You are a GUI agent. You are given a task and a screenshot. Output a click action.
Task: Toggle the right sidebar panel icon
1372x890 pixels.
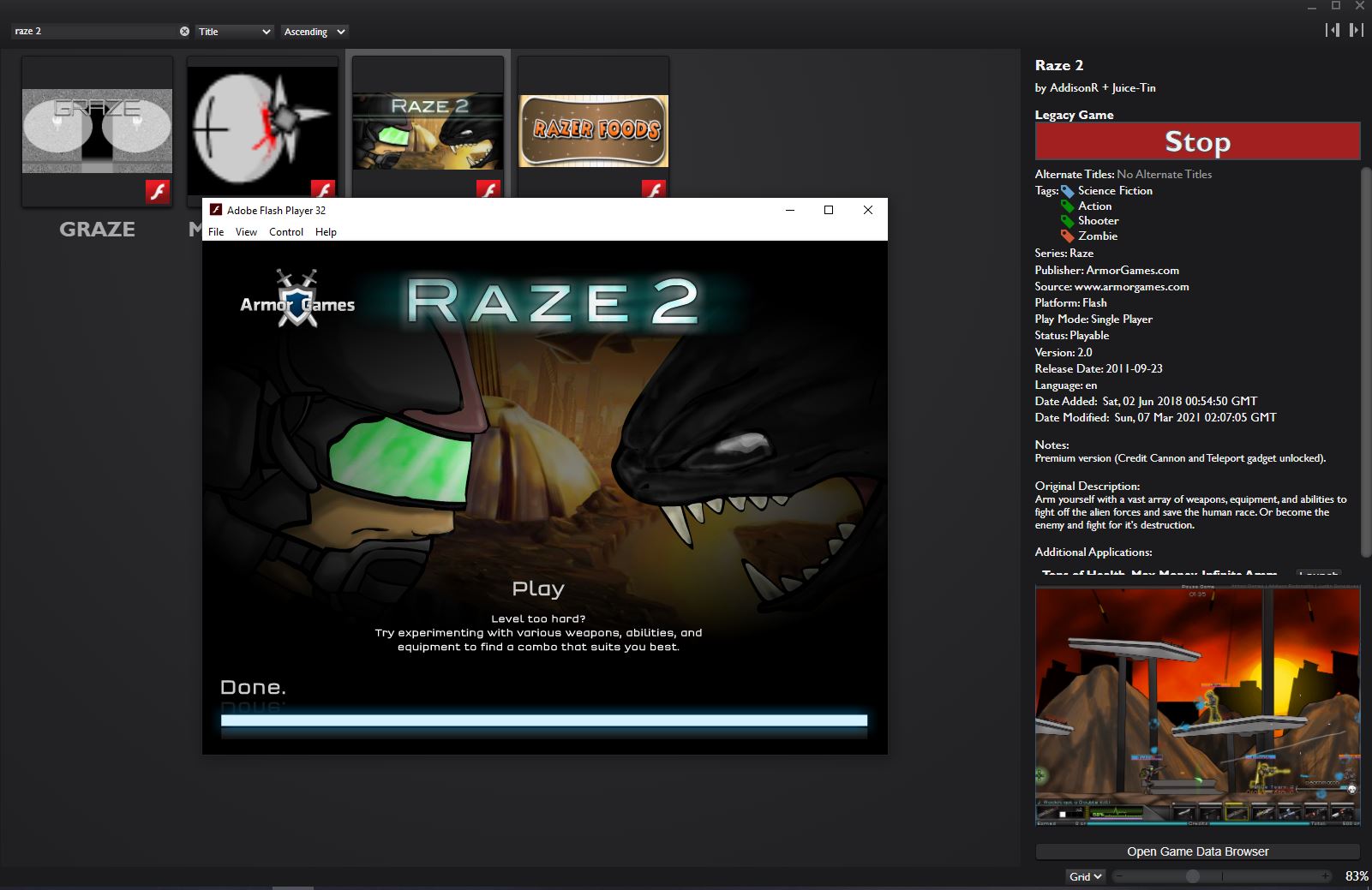1356,30
